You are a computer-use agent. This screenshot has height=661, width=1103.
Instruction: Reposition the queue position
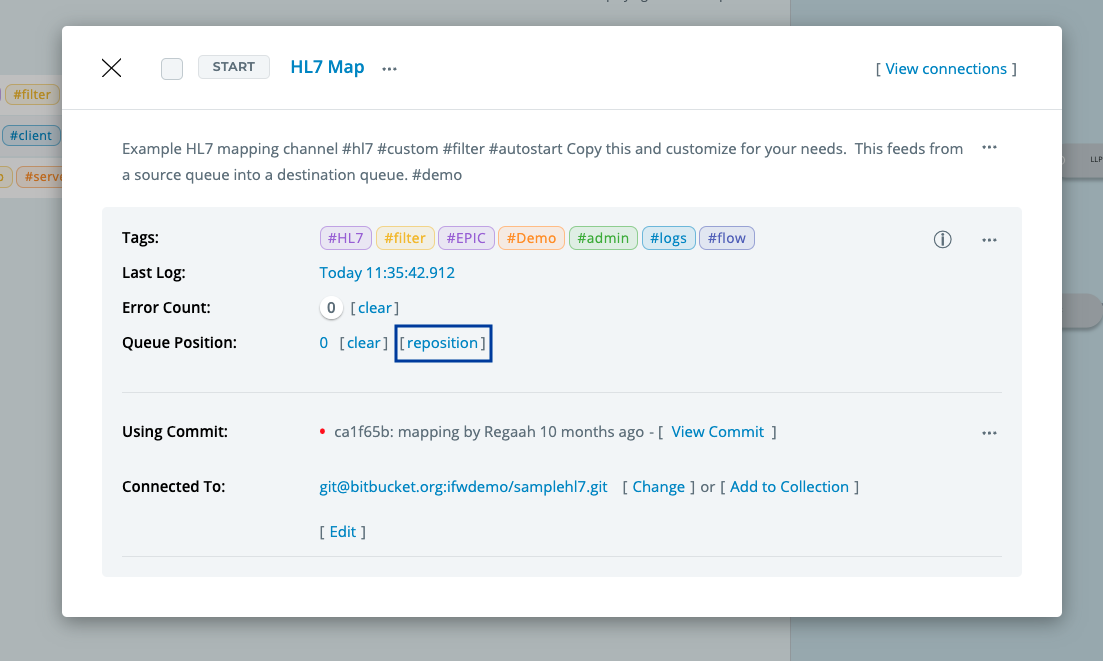point(443,343)
